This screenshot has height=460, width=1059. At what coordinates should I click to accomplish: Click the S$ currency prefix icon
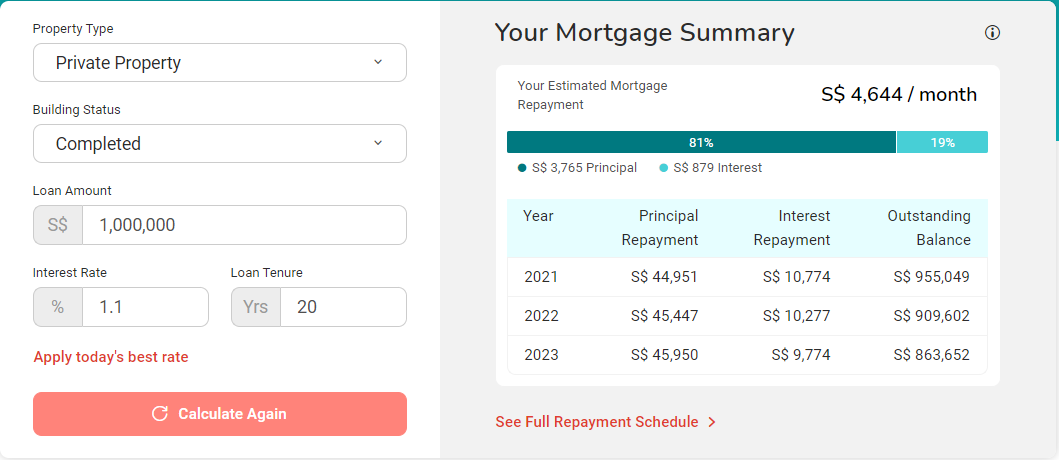pyautogui.click(x=58, y=225)
